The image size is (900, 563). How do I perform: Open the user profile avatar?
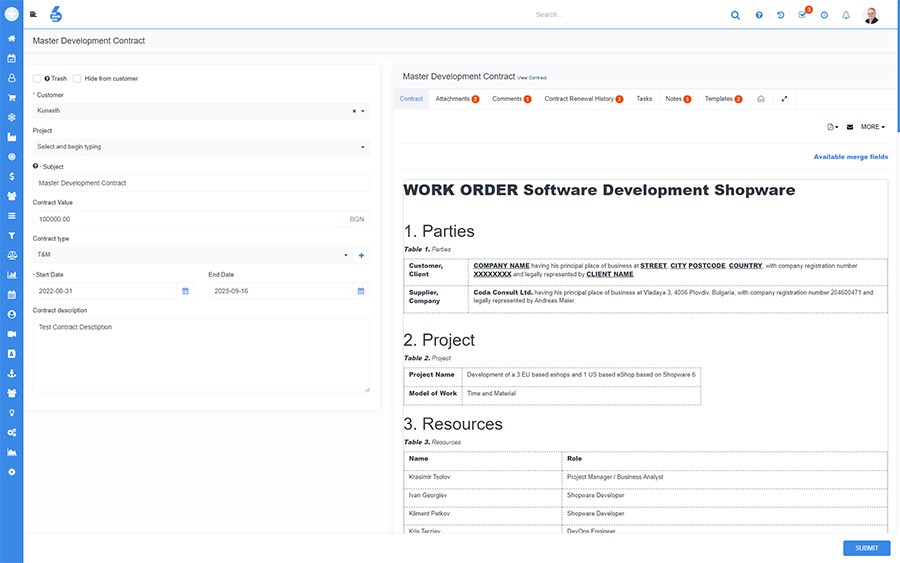click(871, 15)
